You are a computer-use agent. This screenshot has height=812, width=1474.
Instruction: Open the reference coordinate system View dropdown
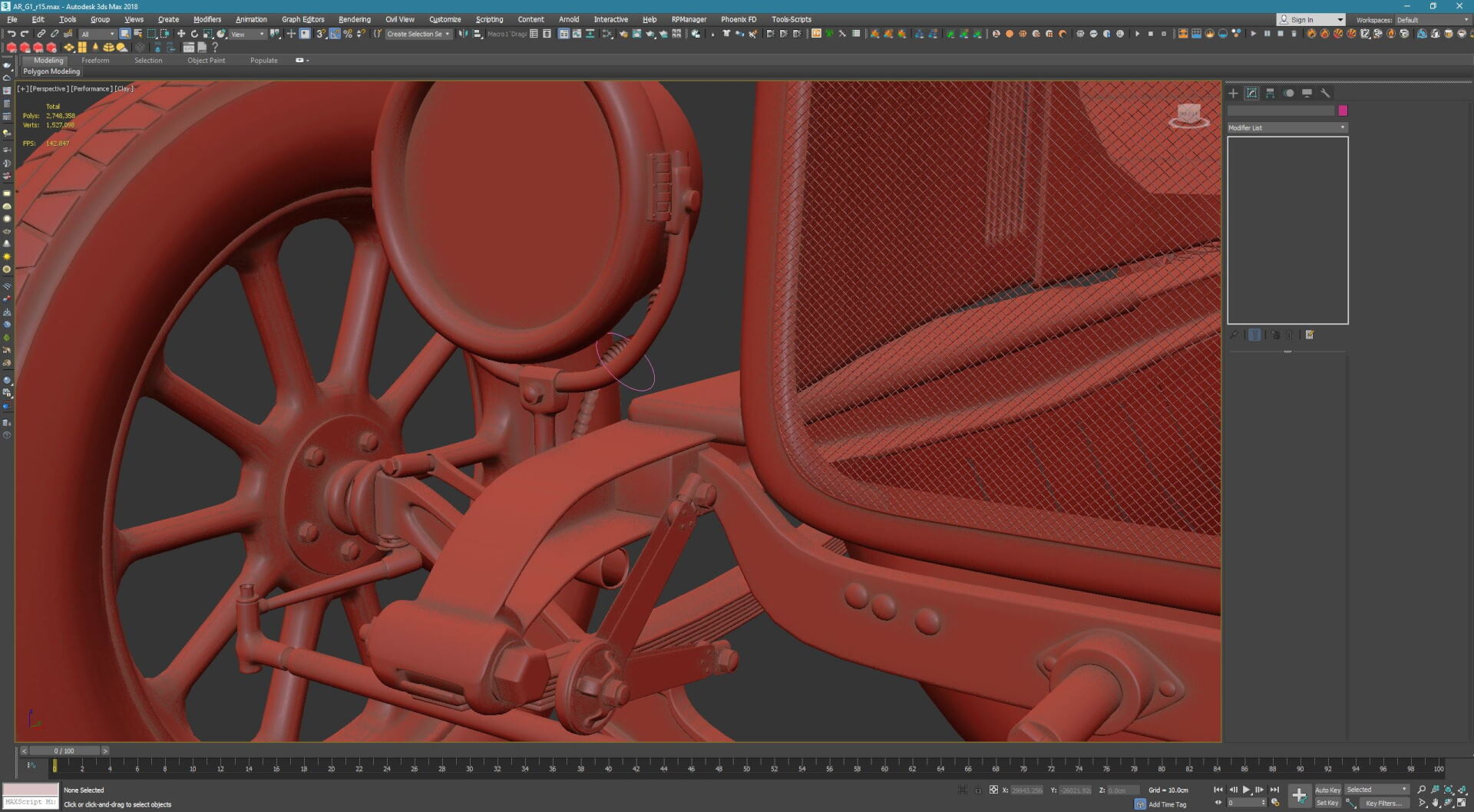pyautogui.click(x=247, y=34)
